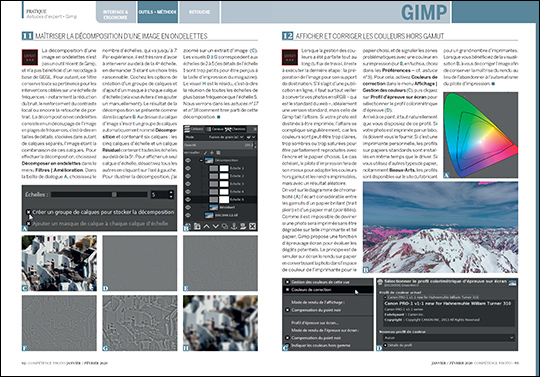Open the dock tab configuration menu button
Screen dimensions: 540x377
(255, 129)
